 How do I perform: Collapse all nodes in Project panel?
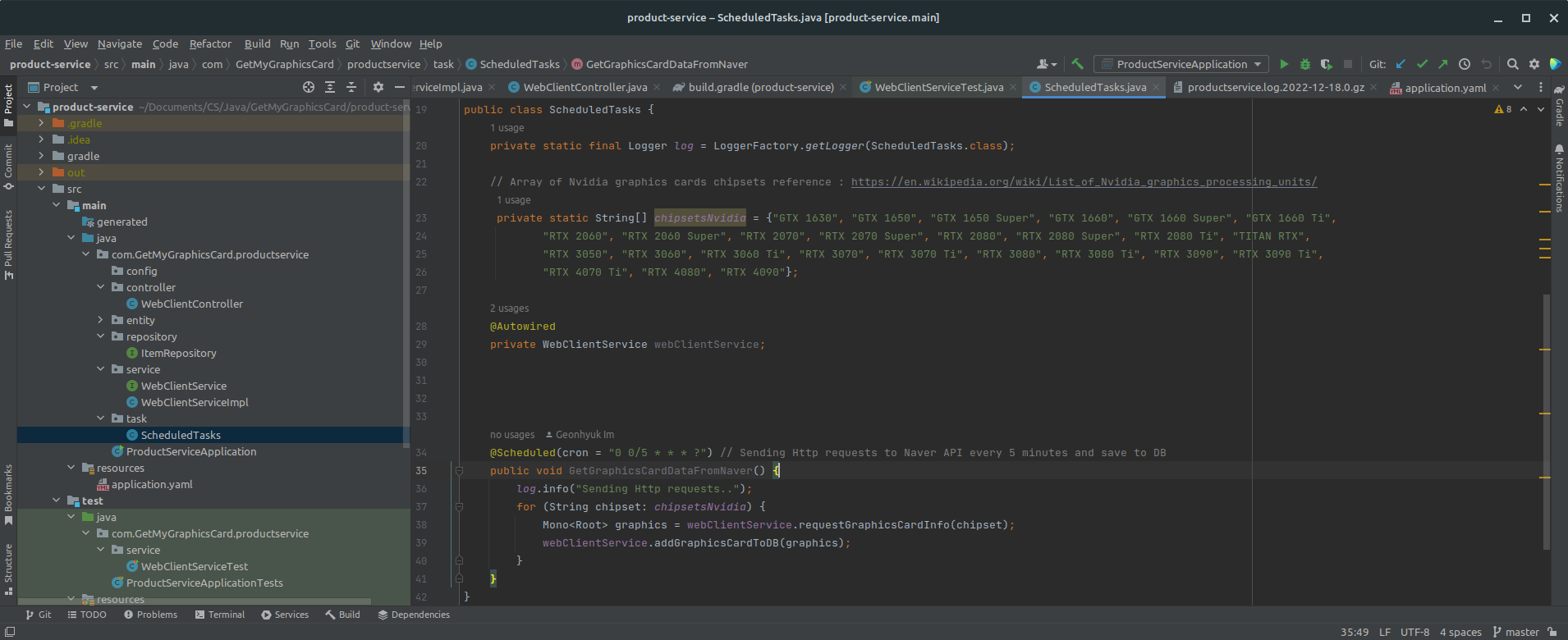coord(351,87)
